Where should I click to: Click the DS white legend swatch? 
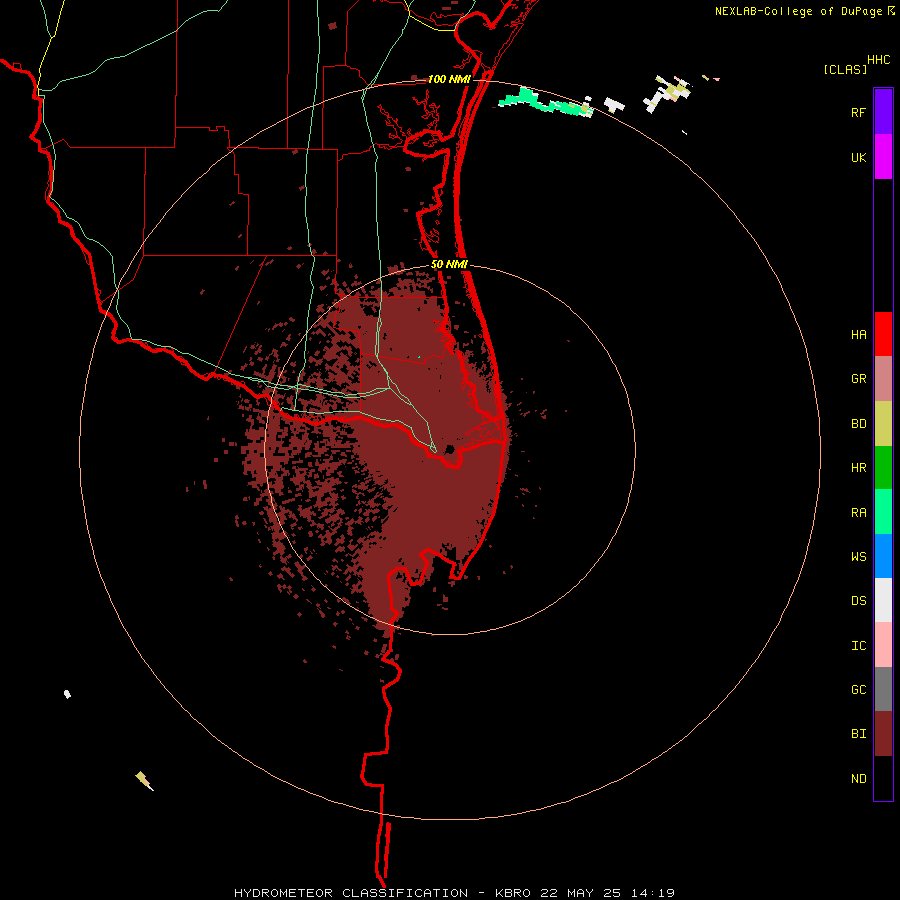[x=883, y=600]
